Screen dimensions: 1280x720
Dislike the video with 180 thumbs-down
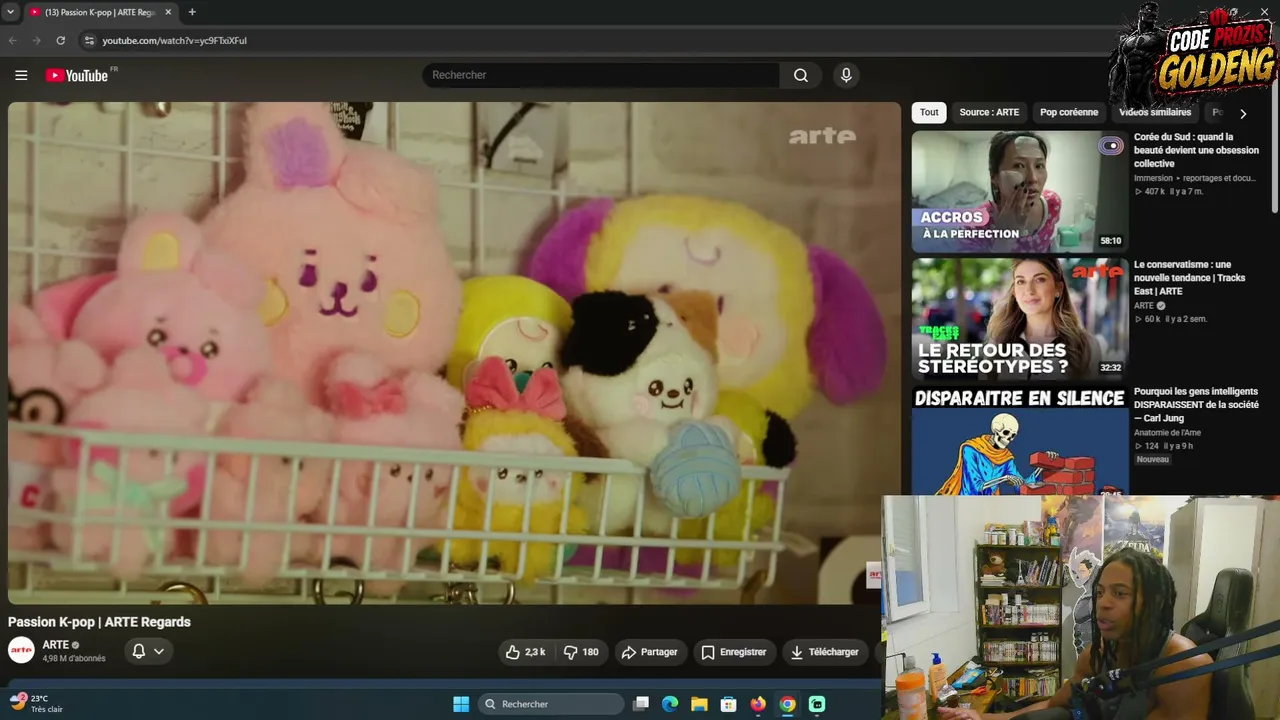click(581, 652)
